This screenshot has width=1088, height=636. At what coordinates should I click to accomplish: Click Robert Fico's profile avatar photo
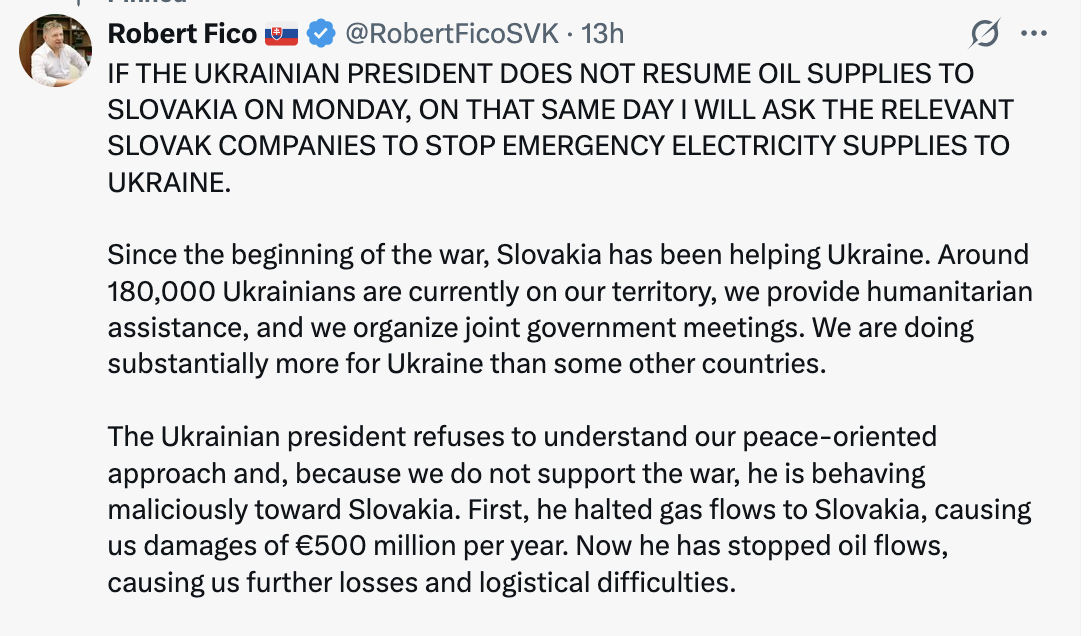click(x=56, y=51)
